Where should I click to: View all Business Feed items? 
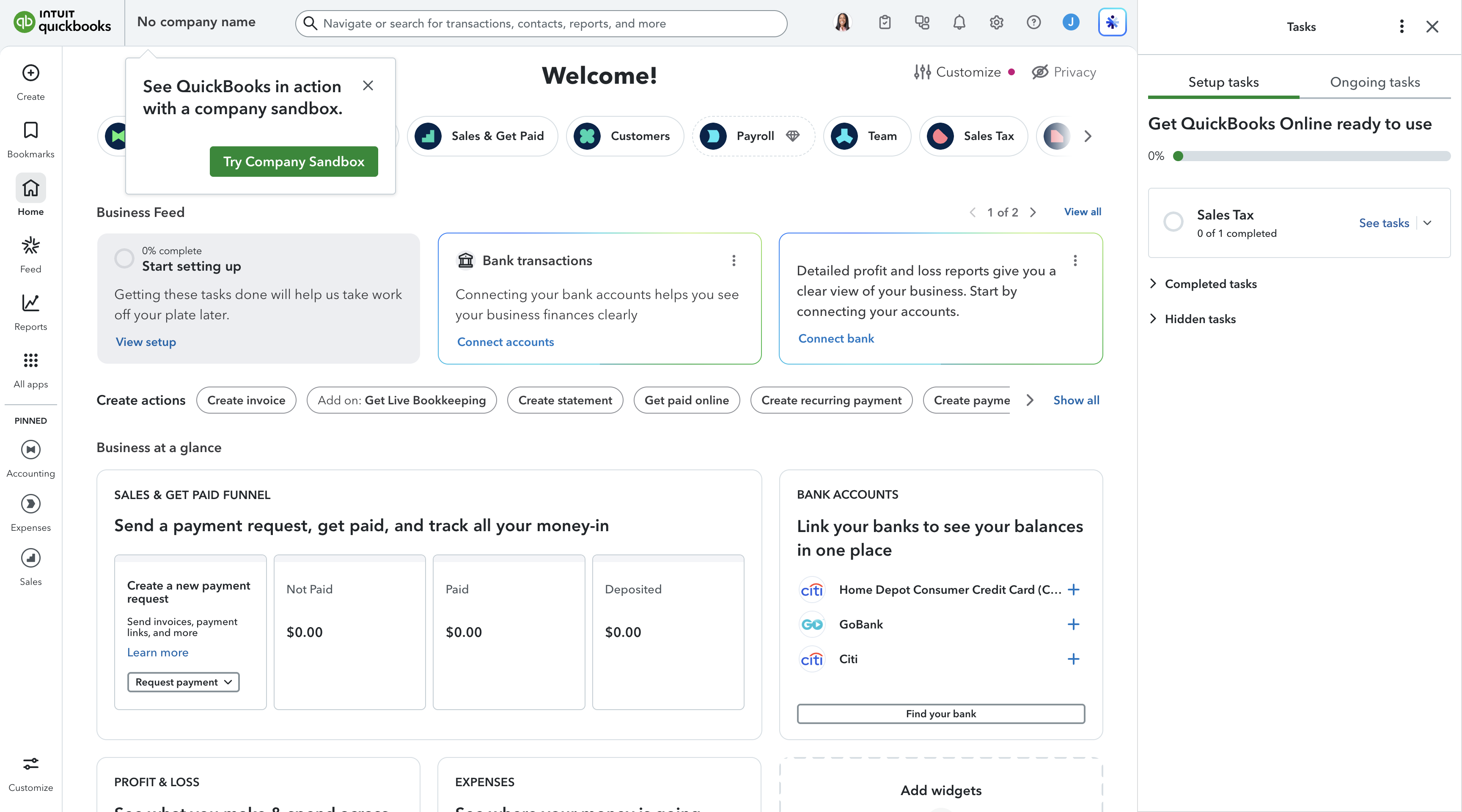1083,211
